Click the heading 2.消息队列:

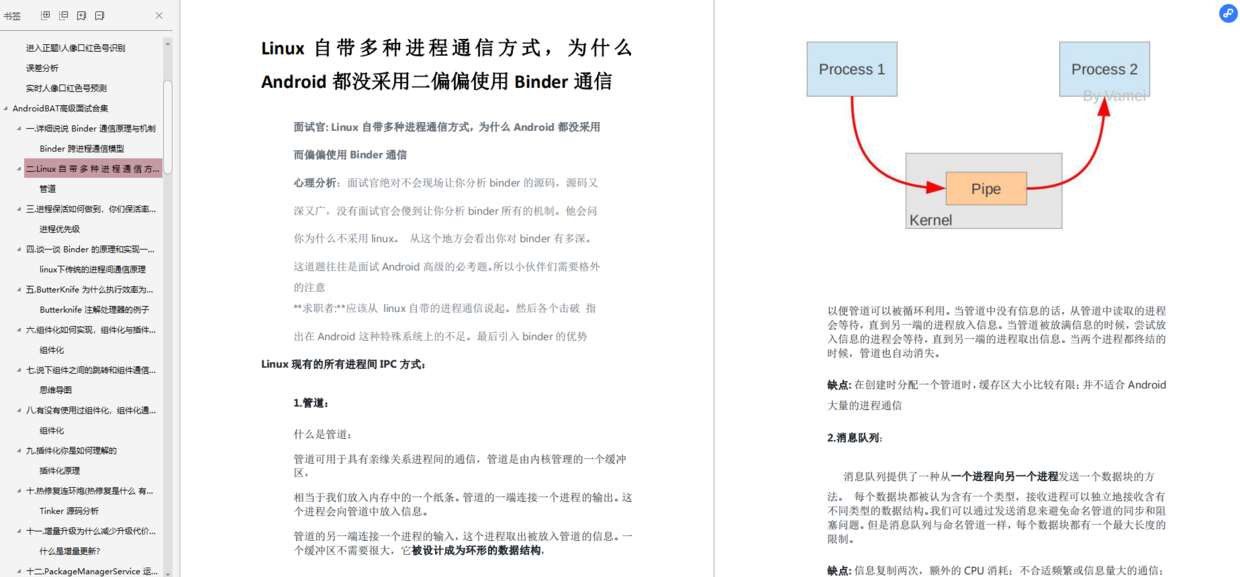855,438
